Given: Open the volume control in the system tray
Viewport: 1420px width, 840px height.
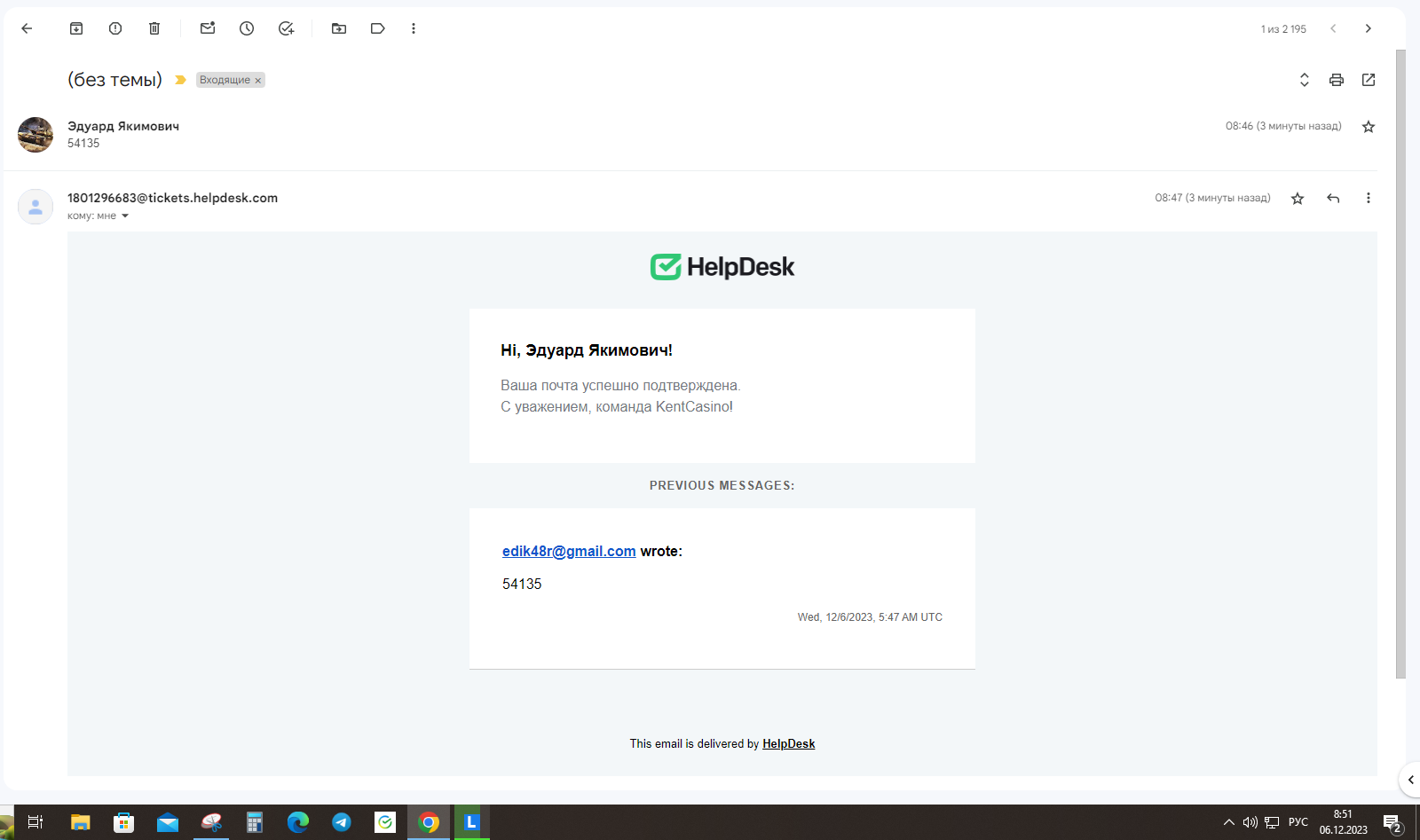Looking at the screenshot, I should click(1250, 822).
